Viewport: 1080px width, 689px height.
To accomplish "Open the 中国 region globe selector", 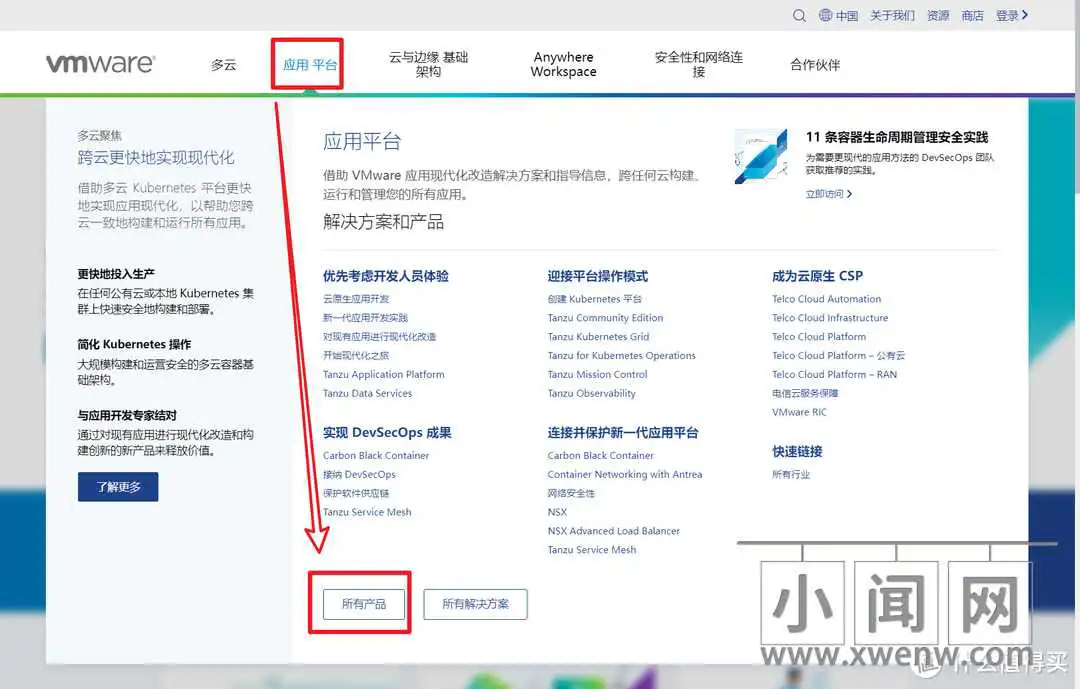I will coord(838,15).
